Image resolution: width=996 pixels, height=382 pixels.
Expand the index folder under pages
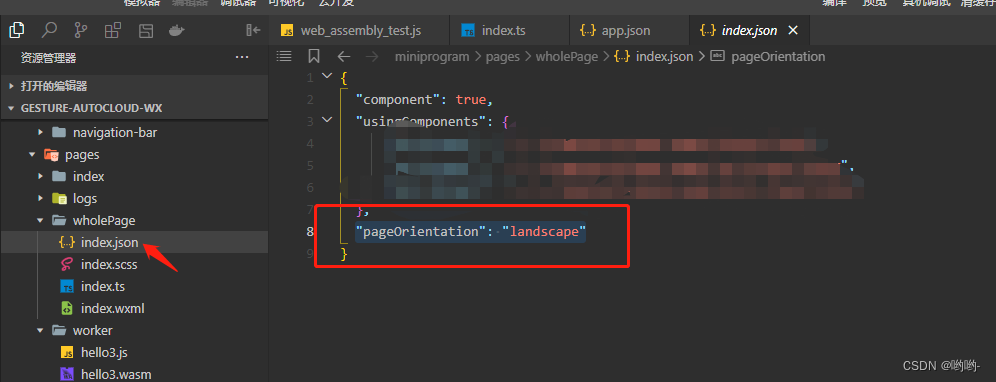point(134,176)
